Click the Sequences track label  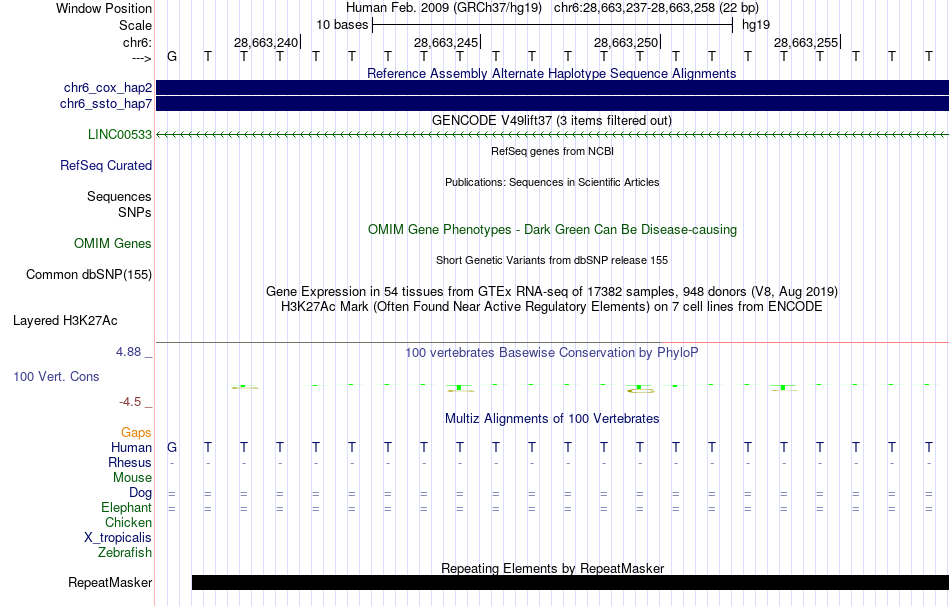pyautogui.click(x=119, y=196)
